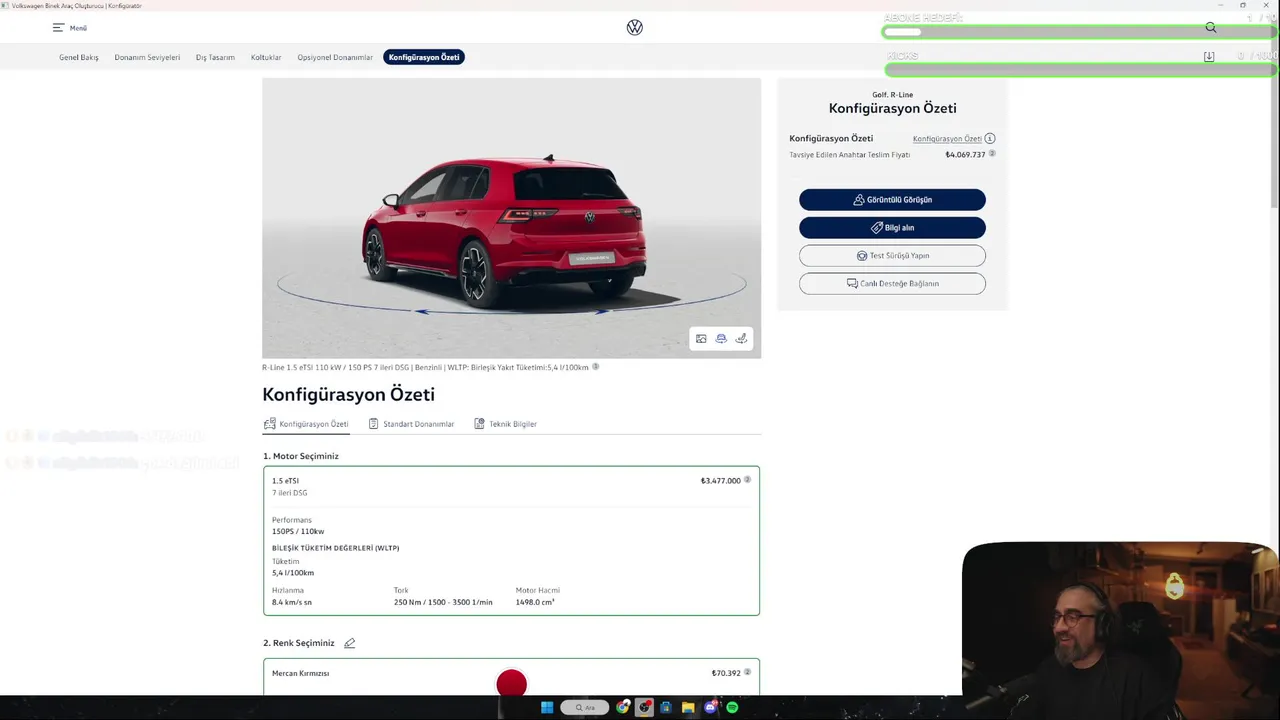
Task: Click the download icon in top bar
Action: click(x=1209, y=57)
